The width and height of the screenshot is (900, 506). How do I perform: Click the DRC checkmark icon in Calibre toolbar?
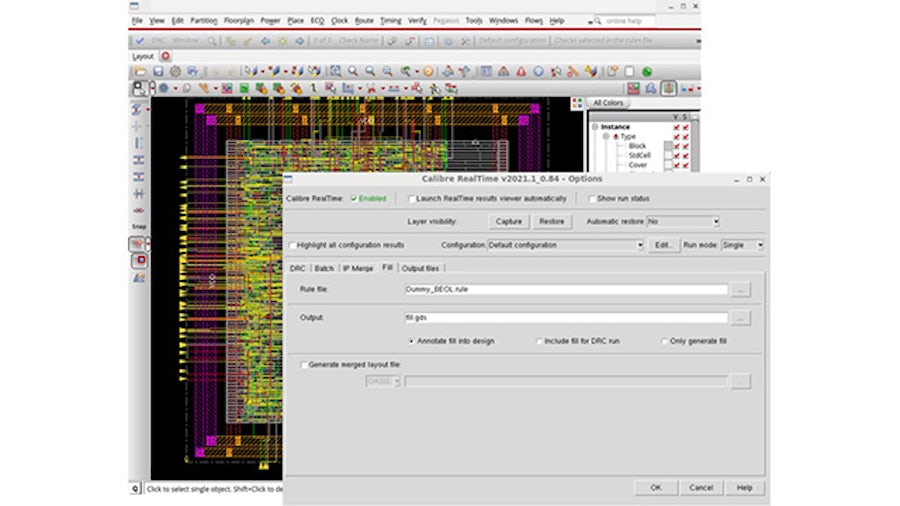tap(140, 41)
